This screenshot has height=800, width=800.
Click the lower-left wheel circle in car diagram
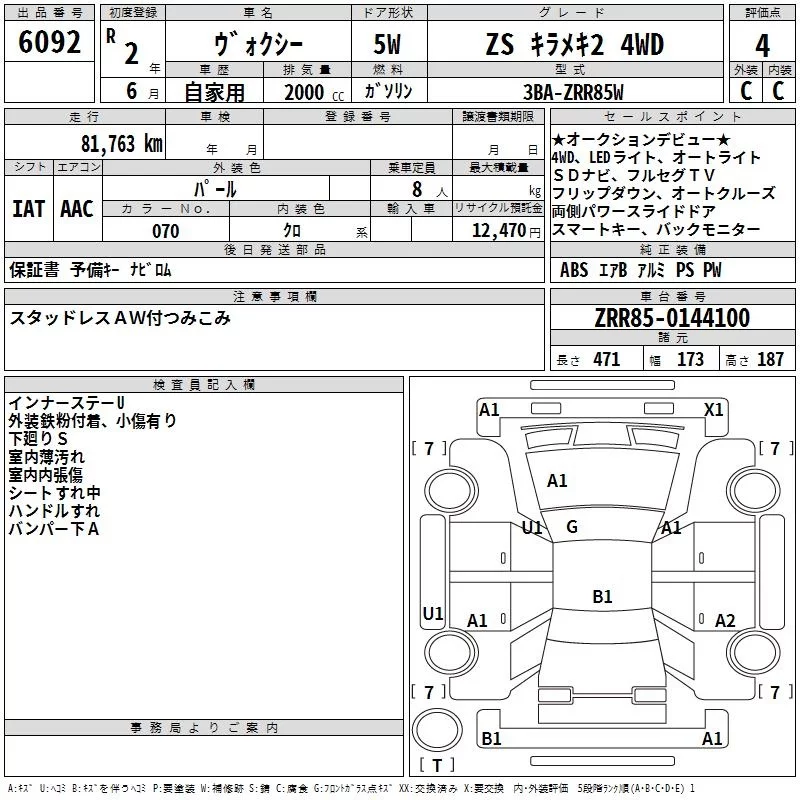(451, 652)
